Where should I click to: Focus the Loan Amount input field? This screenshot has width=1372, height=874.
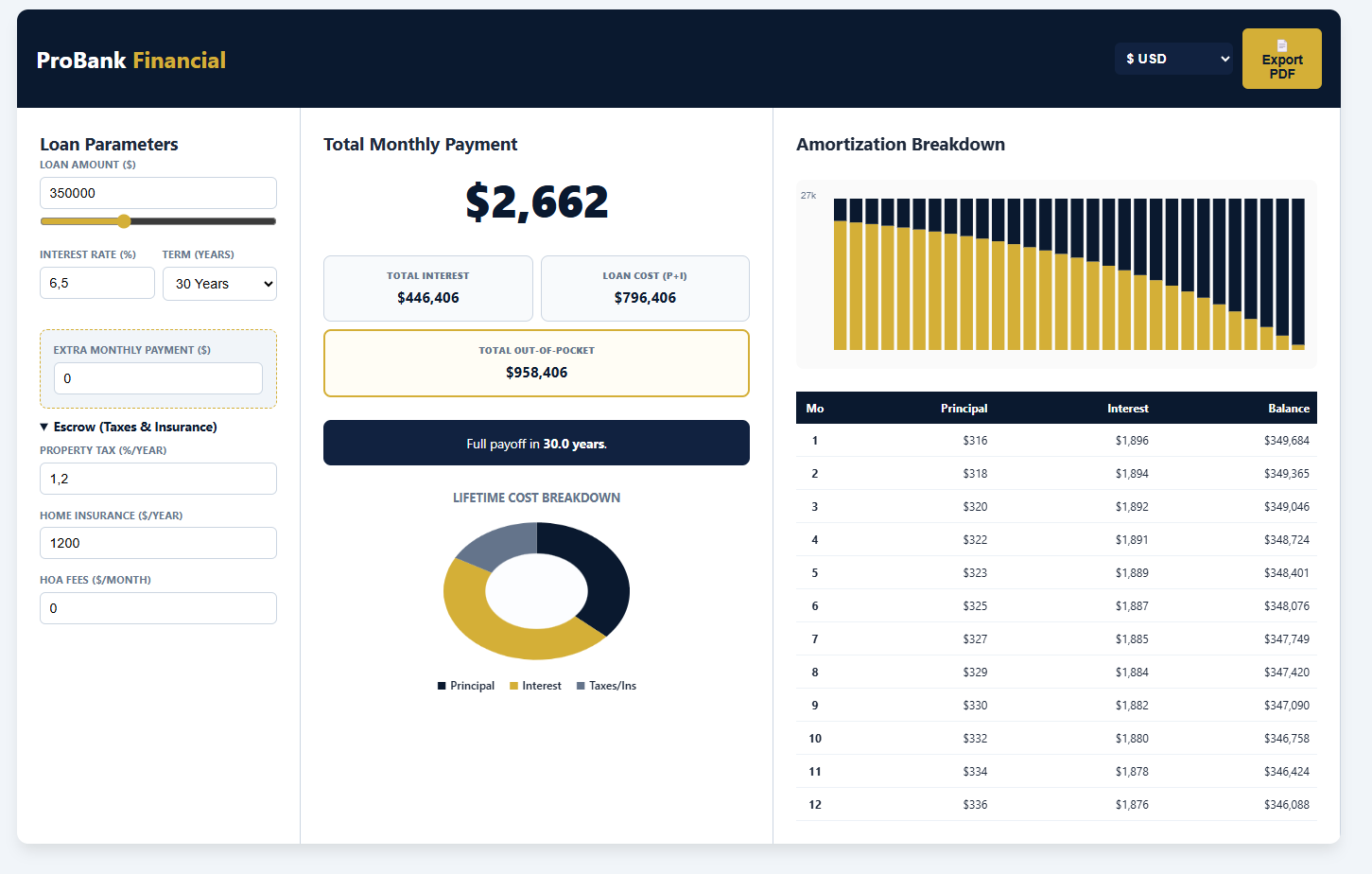(x=158, y=193)
